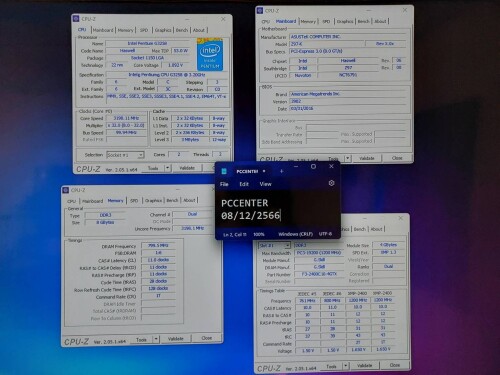Click the Notepad app icon in title bar
500x375 pixels.
click(224, 171)
